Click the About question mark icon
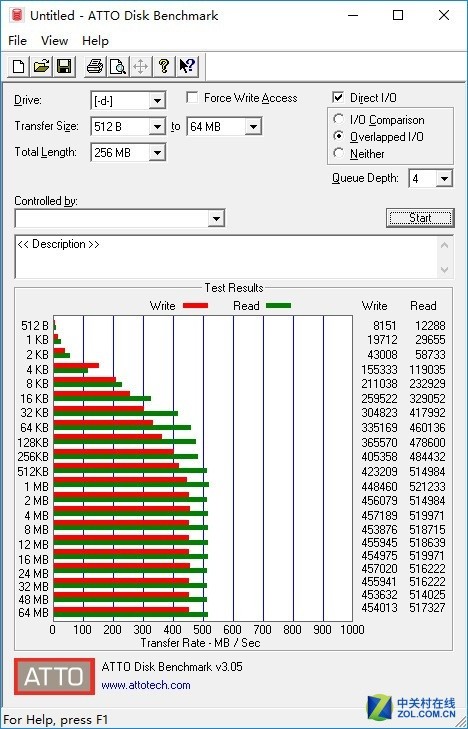 164,66
